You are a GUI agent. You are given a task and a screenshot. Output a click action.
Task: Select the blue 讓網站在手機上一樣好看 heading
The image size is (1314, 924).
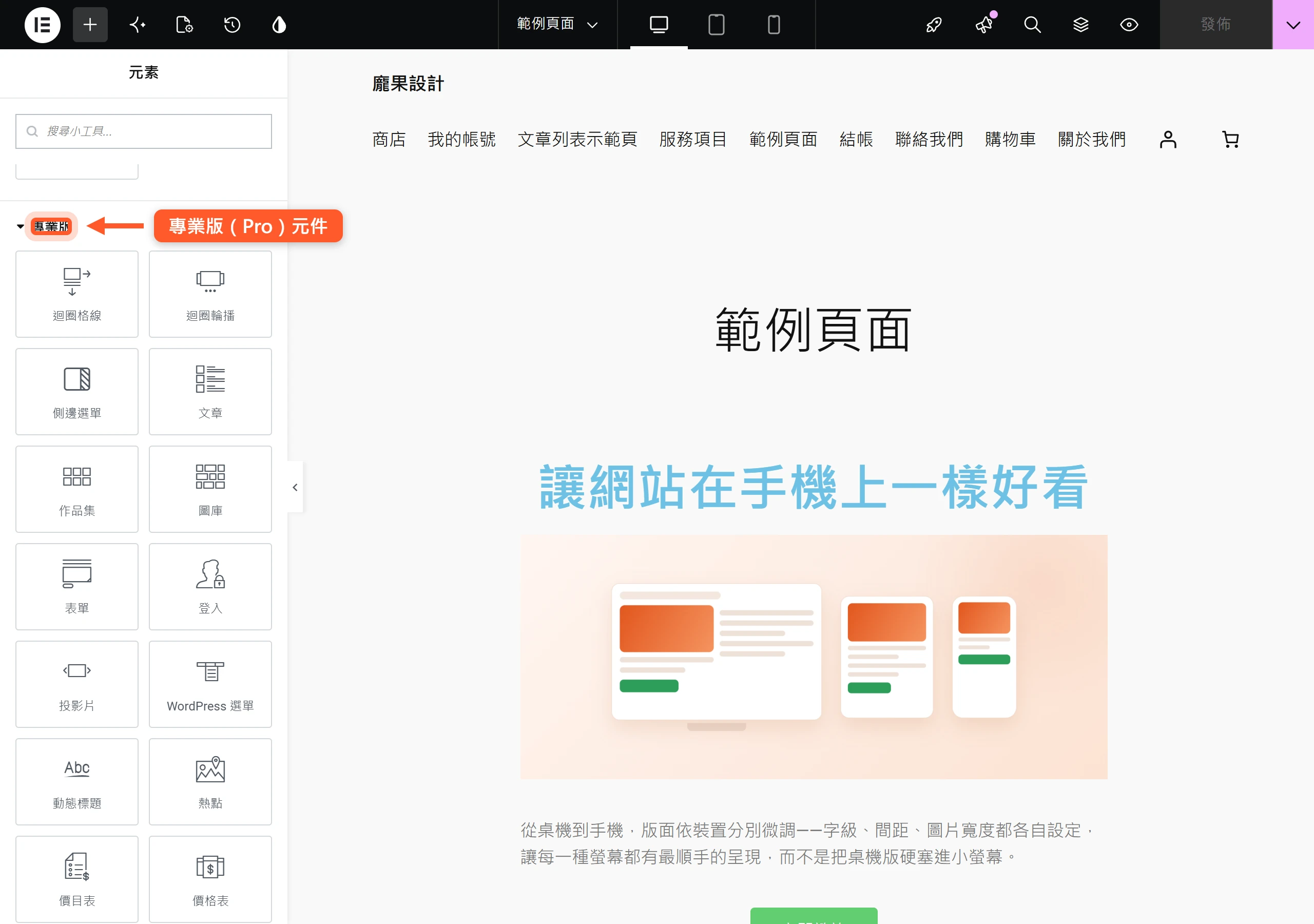[x=814, y=487]
